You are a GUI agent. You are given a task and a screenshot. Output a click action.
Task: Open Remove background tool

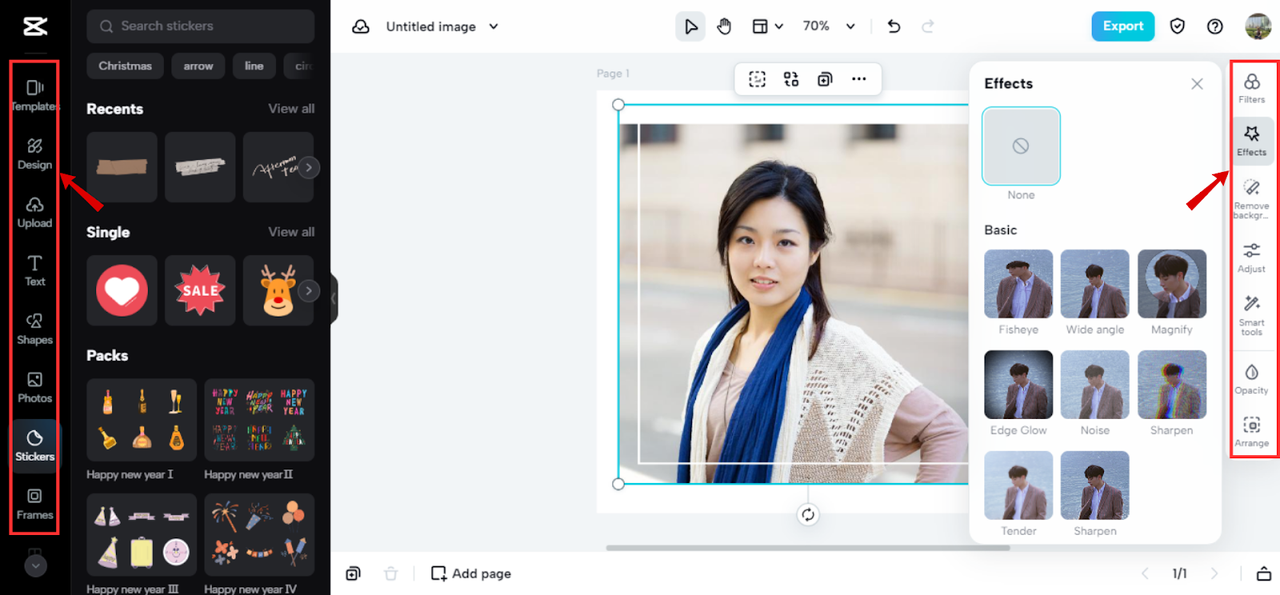point(1252,199)
